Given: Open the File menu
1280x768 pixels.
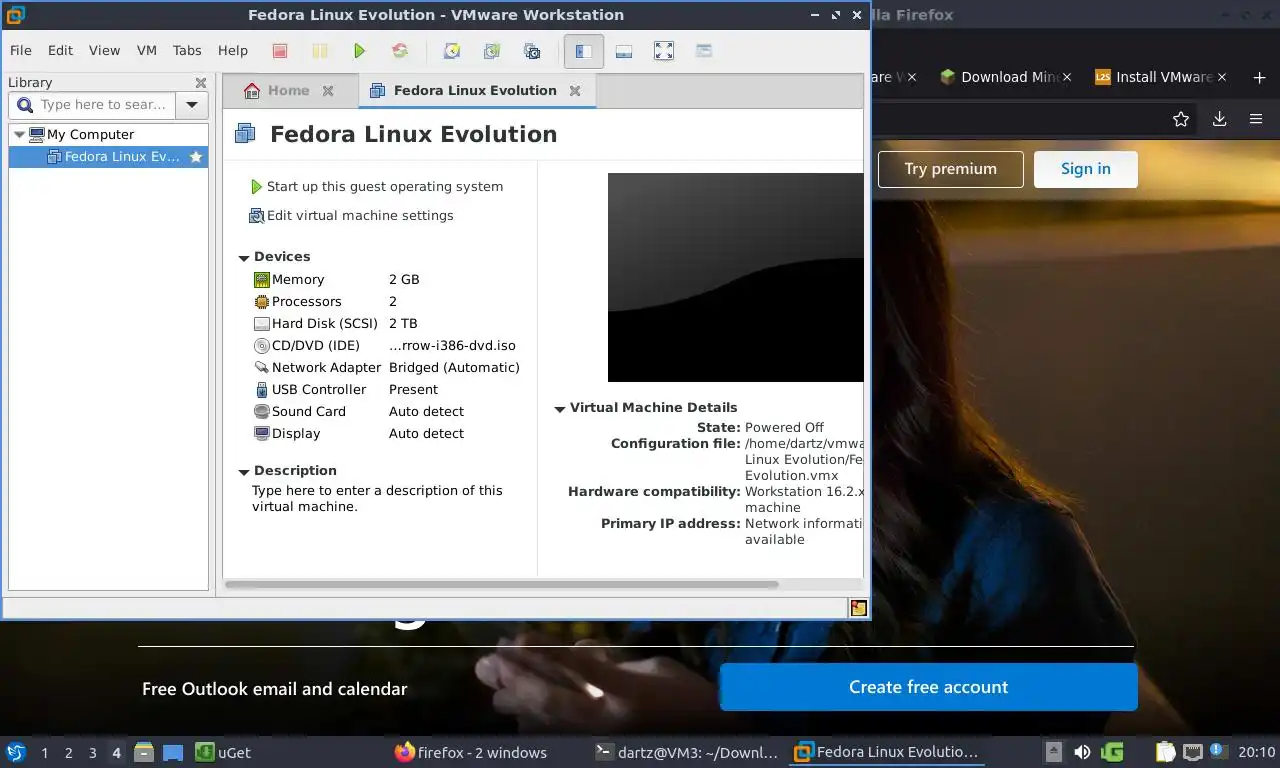Looking at the screenshot, I should [x=21, y=50].
